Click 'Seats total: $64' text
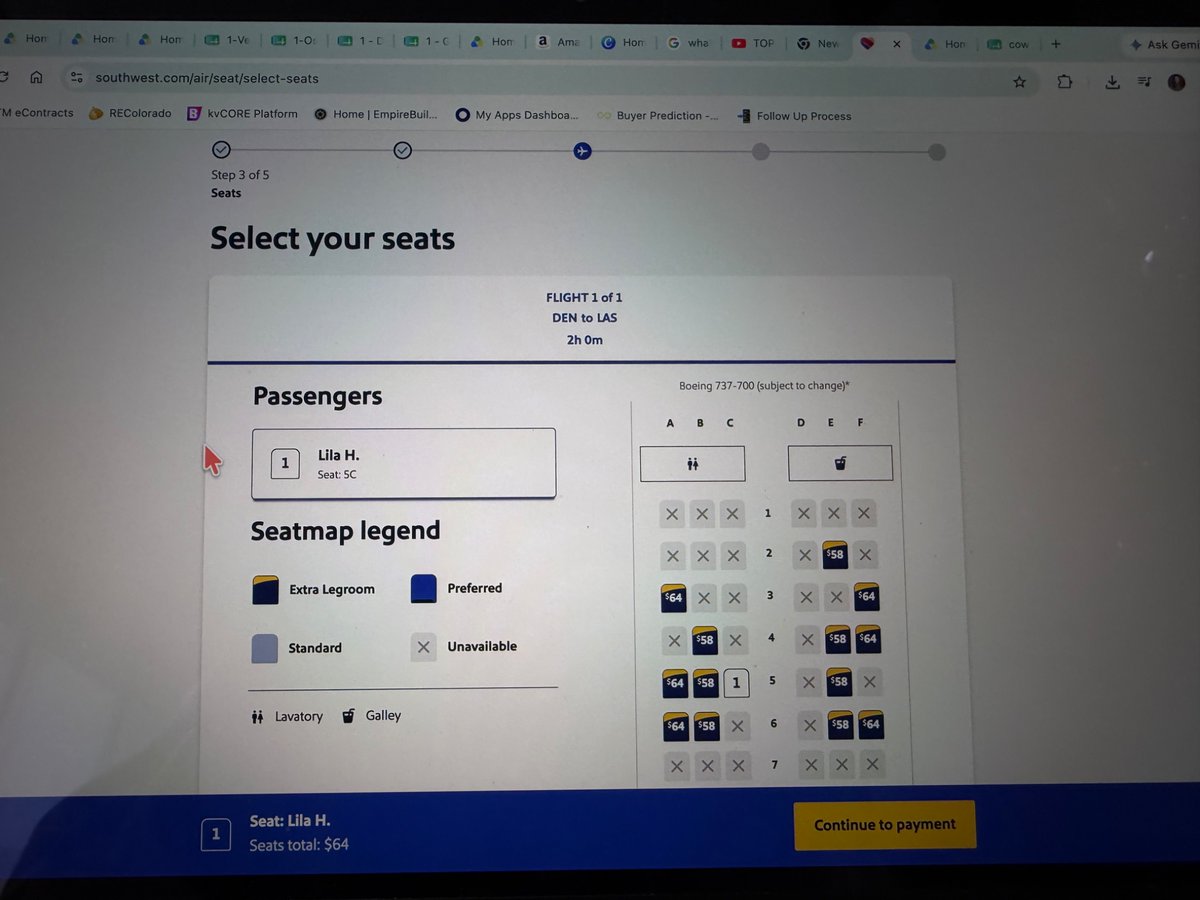 click(299, 845)
